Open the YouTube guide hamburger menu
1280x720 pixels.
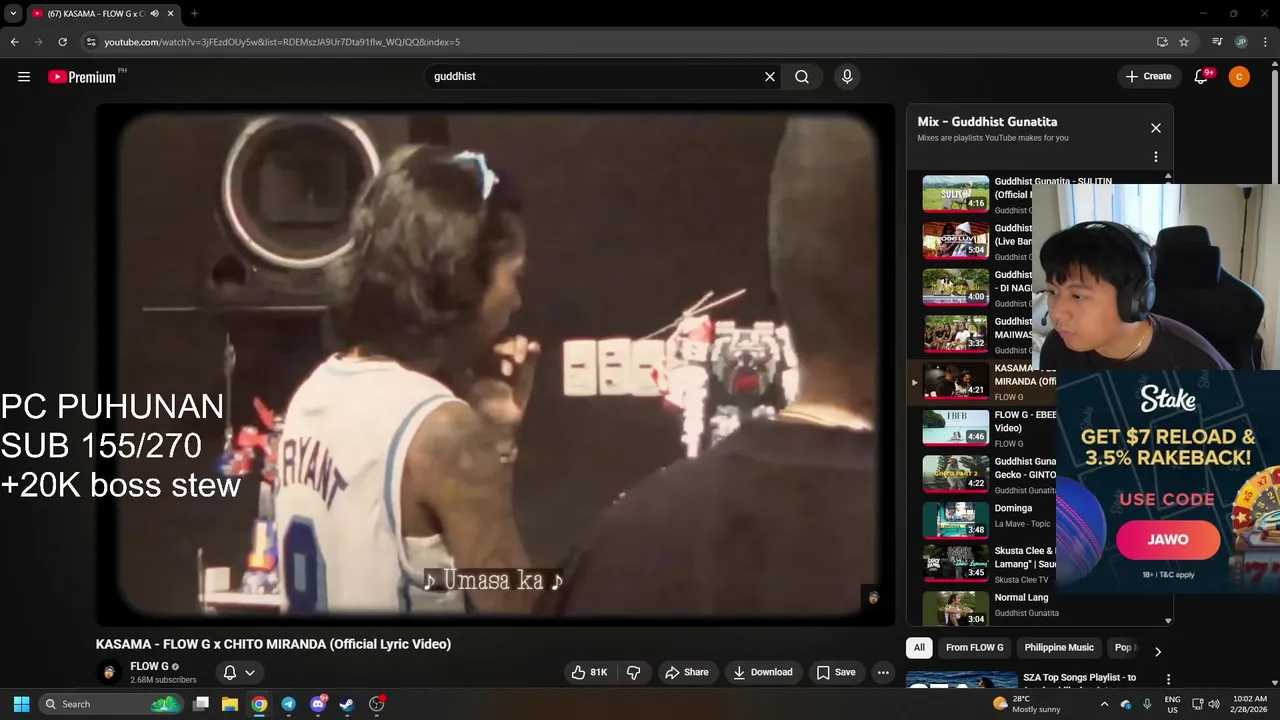tap(24, 77)
